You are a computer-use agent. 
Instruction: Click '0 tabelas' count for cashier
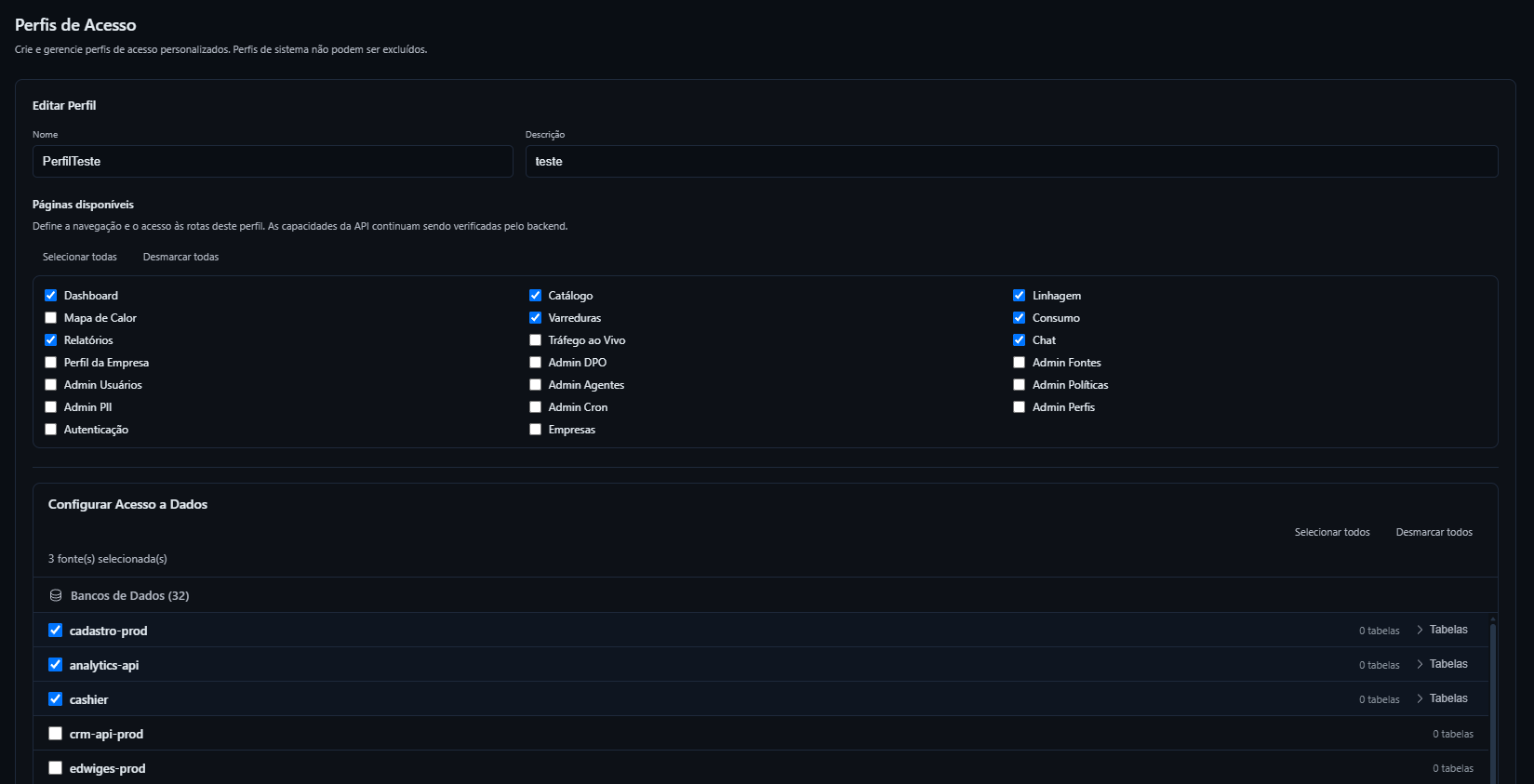point(1380,699)
